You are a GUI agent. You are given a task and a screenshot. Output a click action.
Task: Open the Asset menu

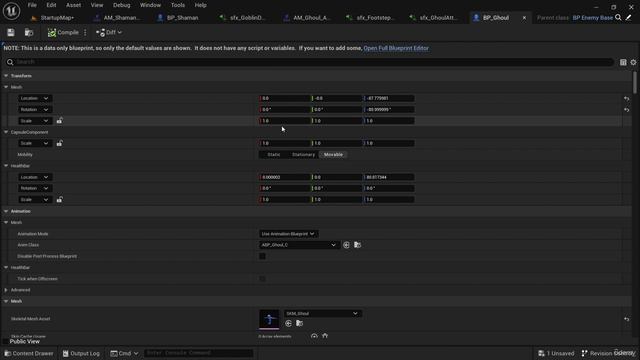[73, 5]
